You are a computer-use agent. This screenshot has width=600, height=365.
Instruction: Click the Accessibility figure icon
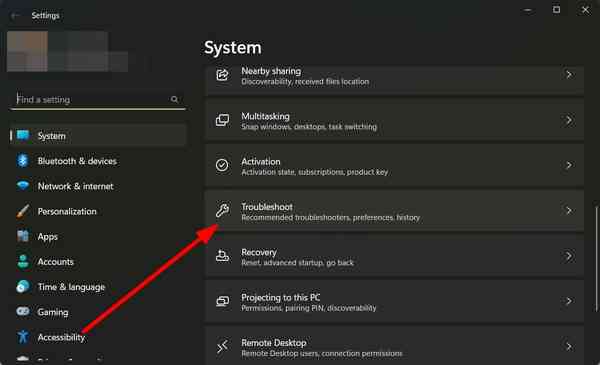pos(23,337)
